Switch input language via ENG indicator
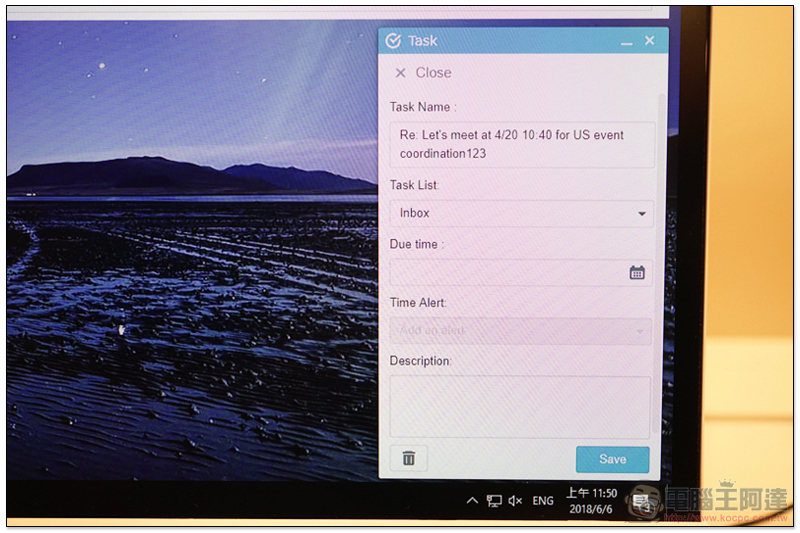Image resolution: width=800 pixels, height=533 pixels. (543, 501)
